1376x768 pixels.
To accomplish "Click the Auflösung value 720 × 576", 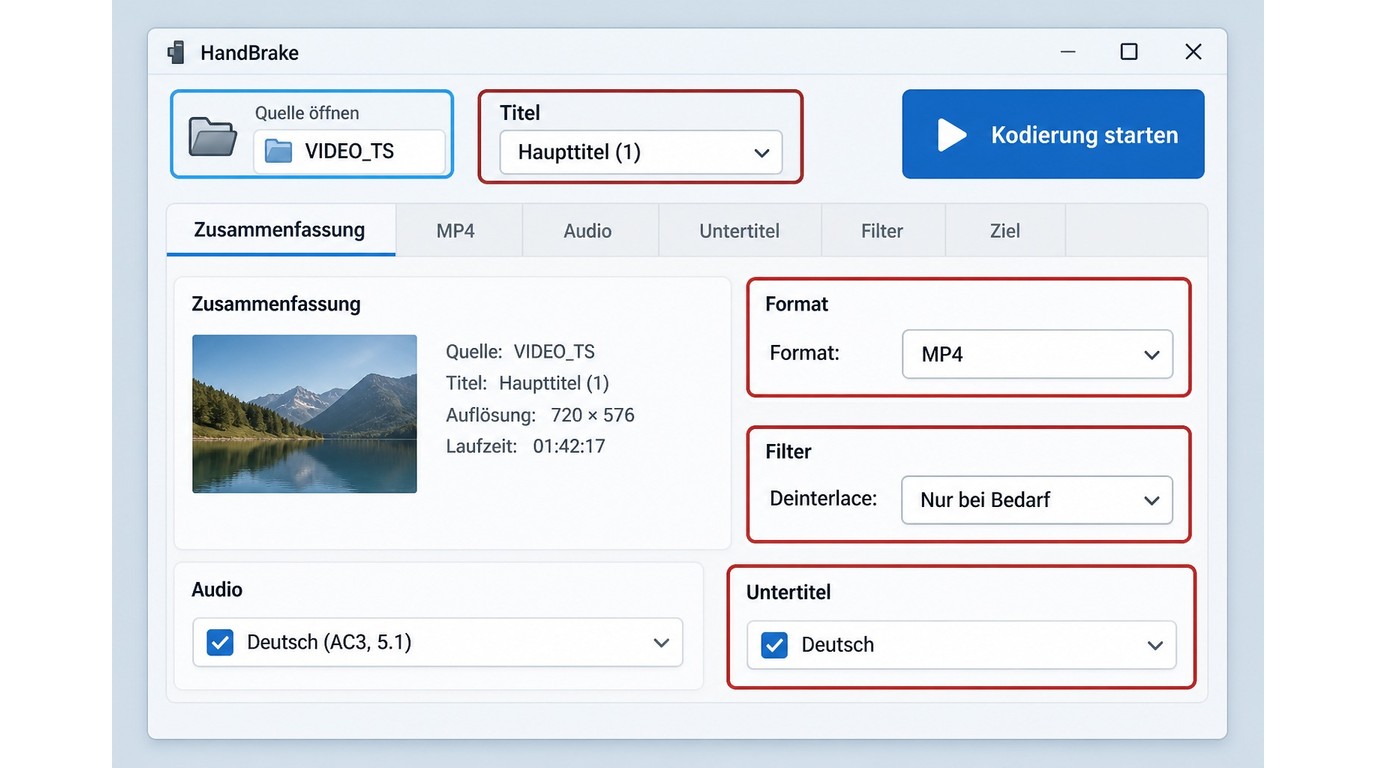I will pyautogui.click(x=593, y=415).
